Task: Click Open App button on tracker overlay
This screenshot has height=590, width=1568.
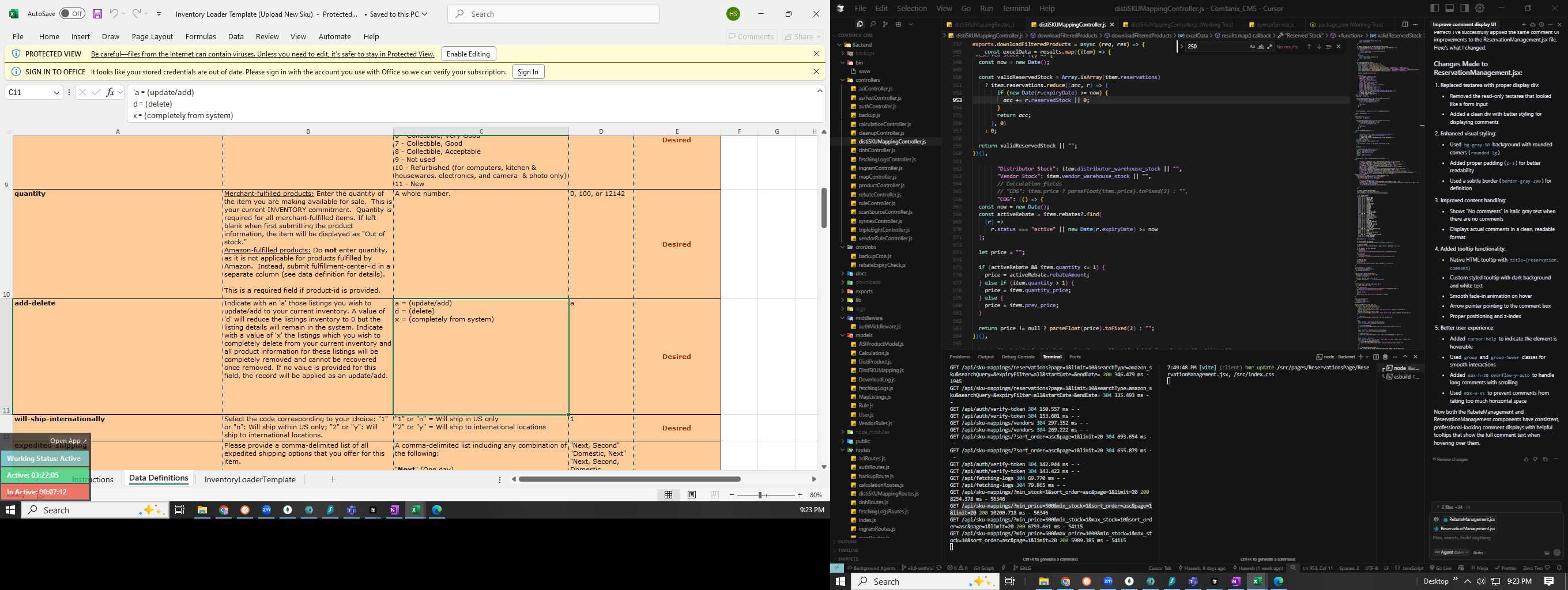Action: click(68, 441)
